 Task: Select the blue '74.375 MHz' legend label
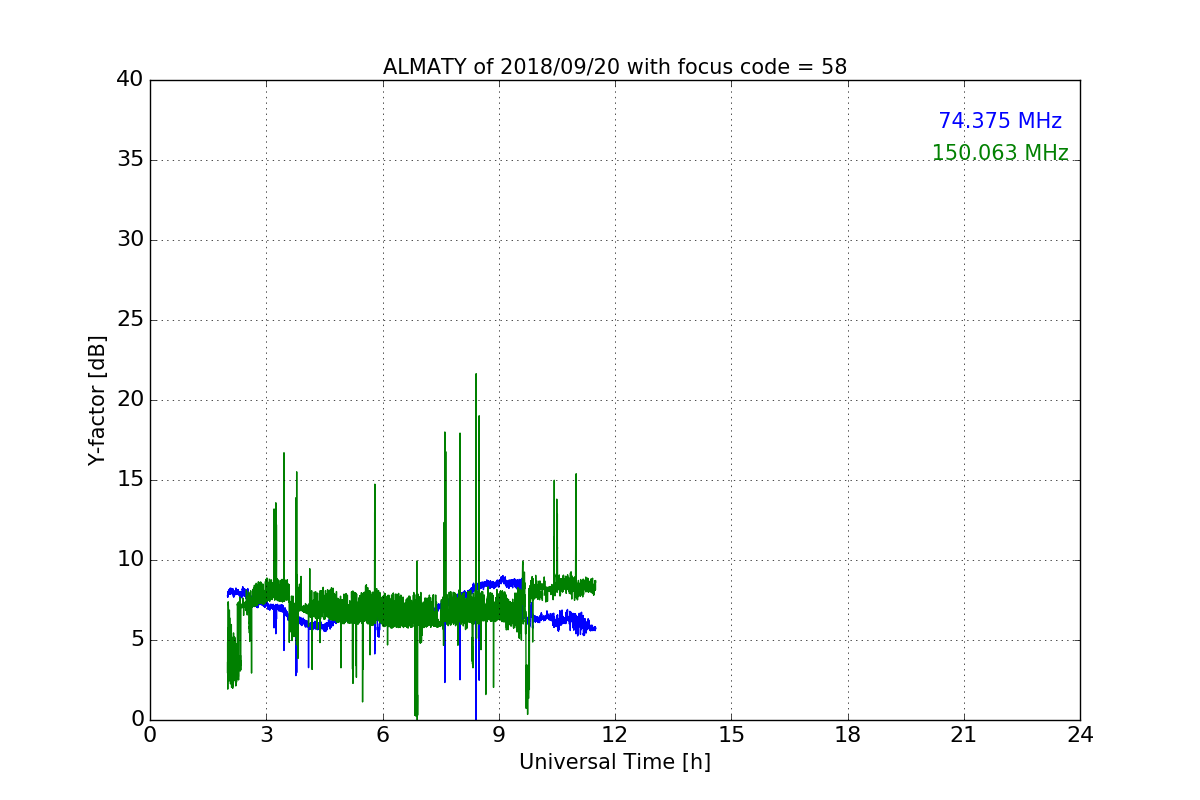coord(1000,121)
